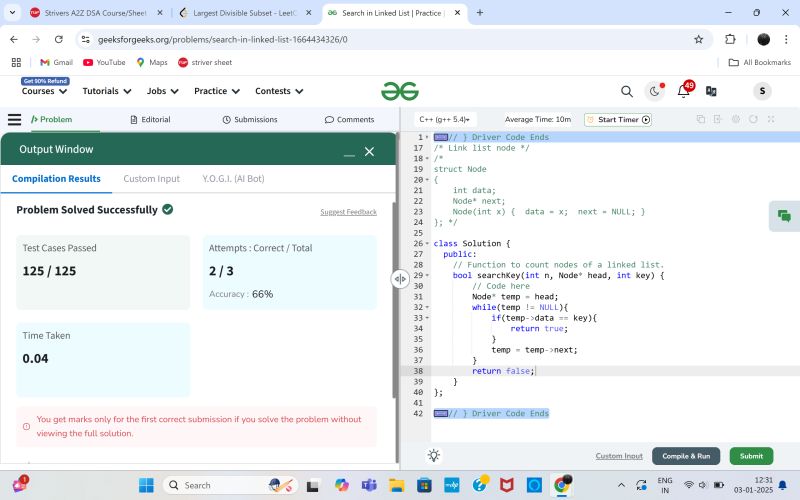Viewport: 800px width, 500px height.
Task: Switch to the Editorial tab
Action: pyautogui.click(x=149, y=120)
